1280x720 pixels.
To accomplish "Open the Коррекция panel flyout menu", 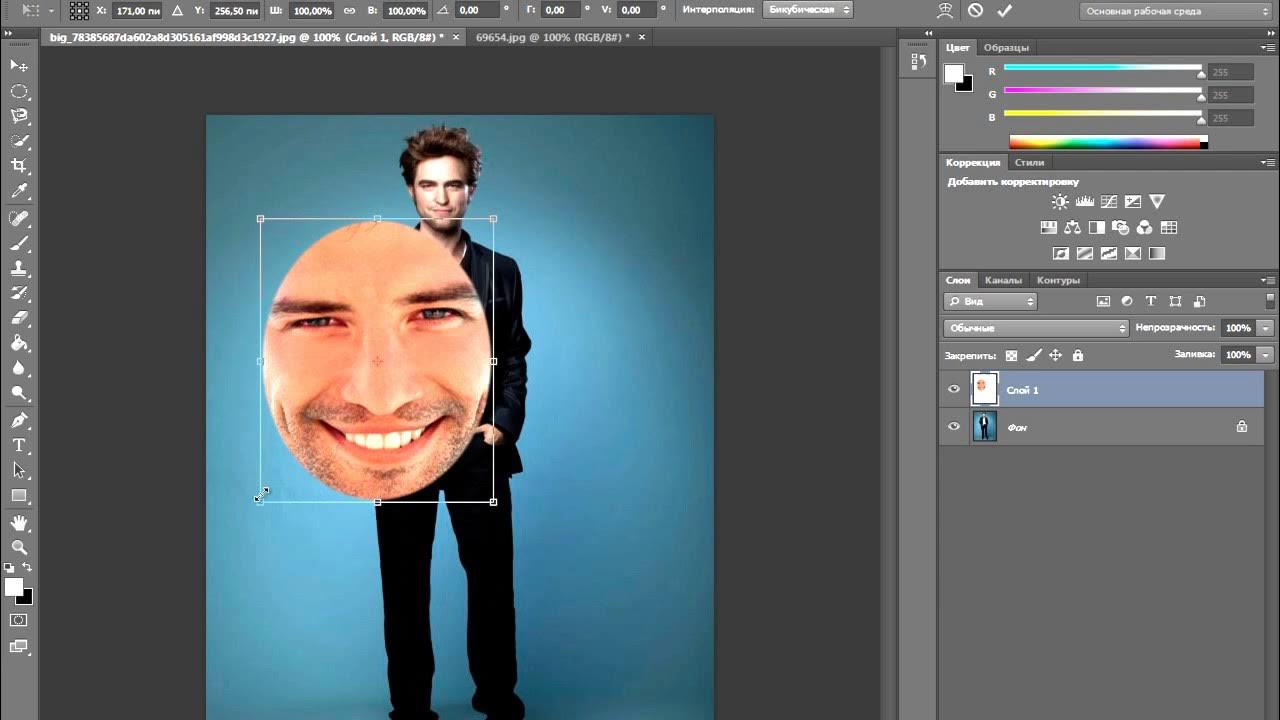I will (1268, 162).
